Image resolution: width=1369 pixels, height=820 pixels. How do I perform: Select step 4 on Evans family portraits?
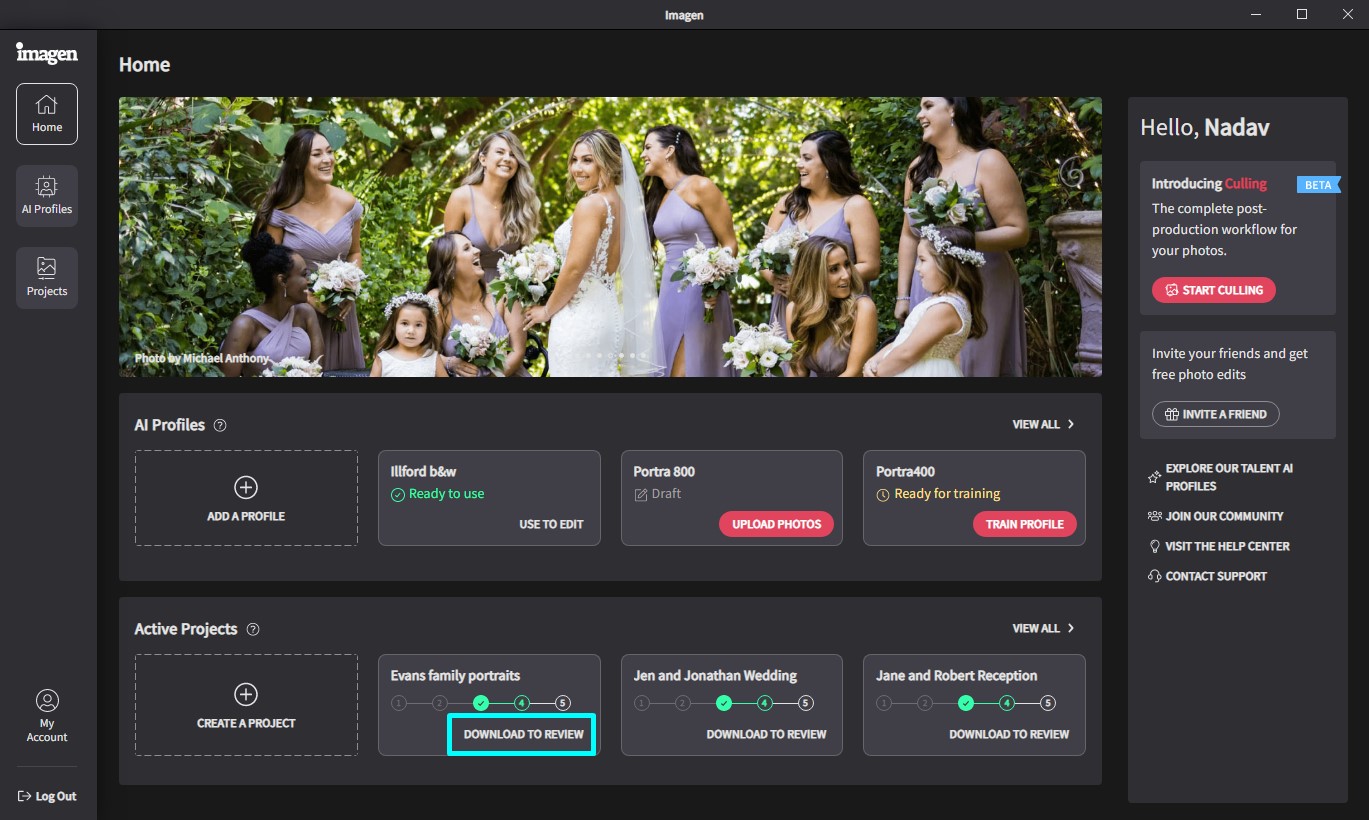pyautogui.click(x=522, y=703)
